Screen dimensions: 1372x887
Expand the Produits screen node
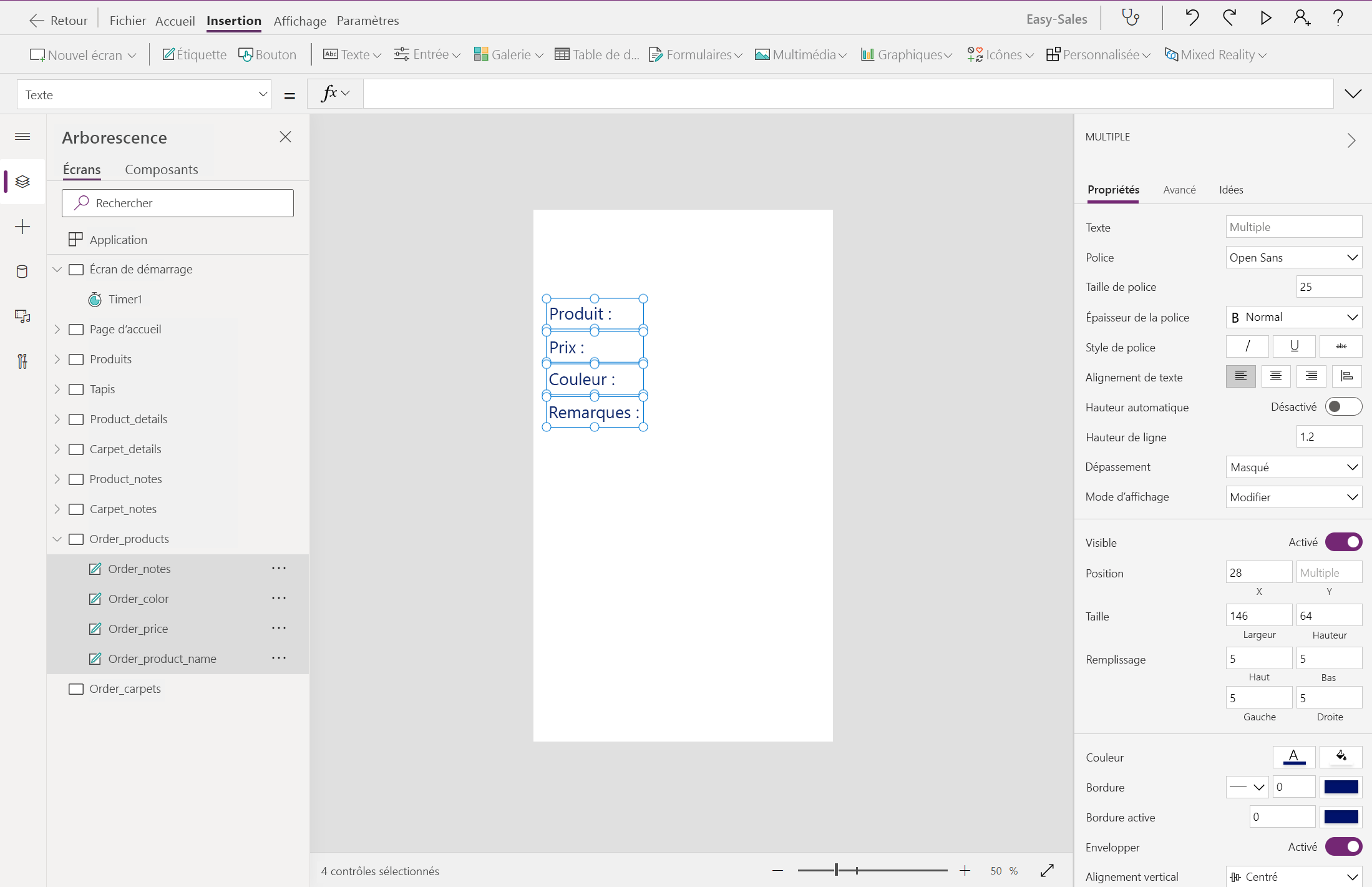coord(57,359)
